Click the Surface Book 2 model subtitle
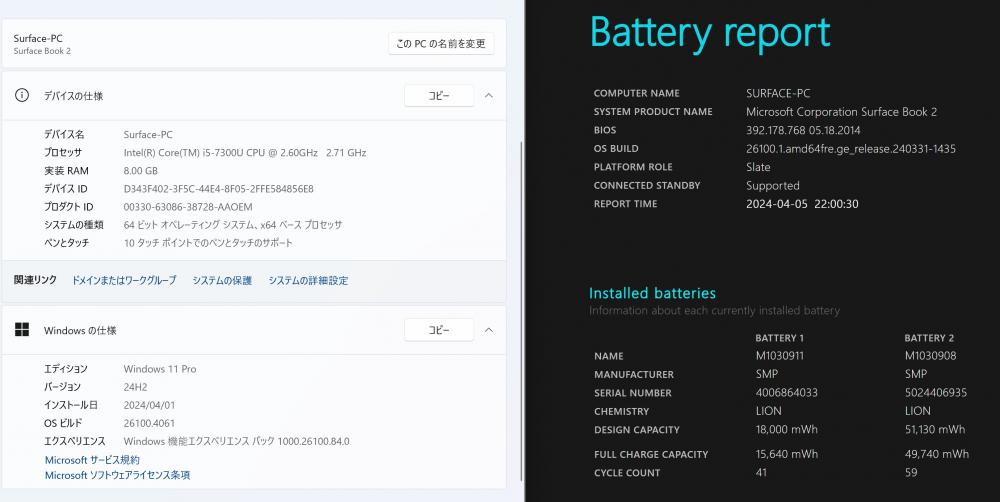The image size is (1000, 502). (x=42, y=51)
